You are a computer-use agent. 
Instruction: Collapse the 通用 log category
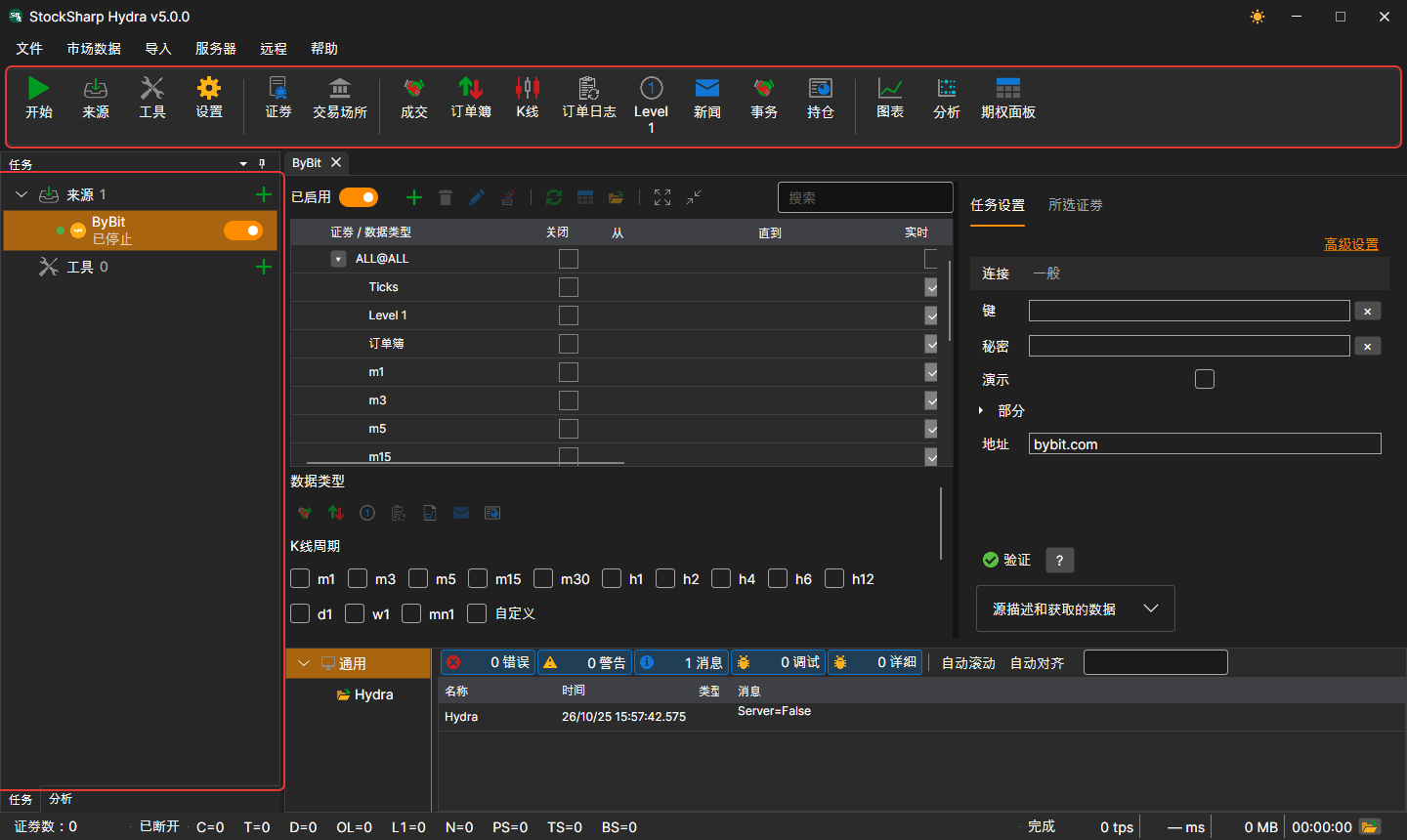304,663
